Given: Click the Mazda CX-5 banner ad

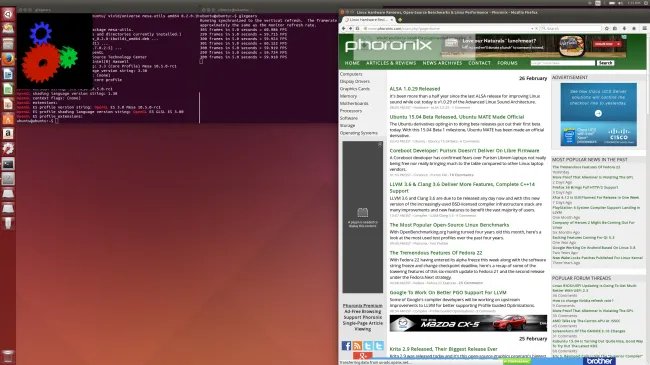Looking at the screenshot, I should coord(468,323).
